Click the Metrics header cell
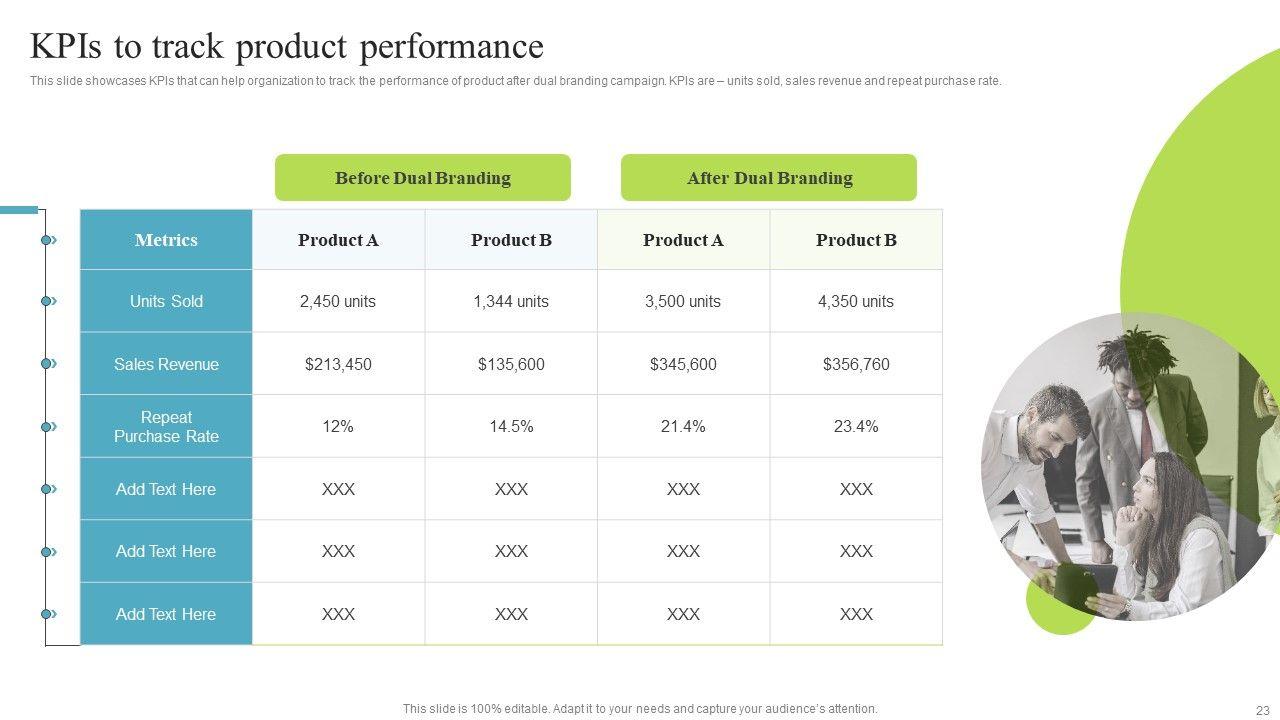 [x=166, y=240]
